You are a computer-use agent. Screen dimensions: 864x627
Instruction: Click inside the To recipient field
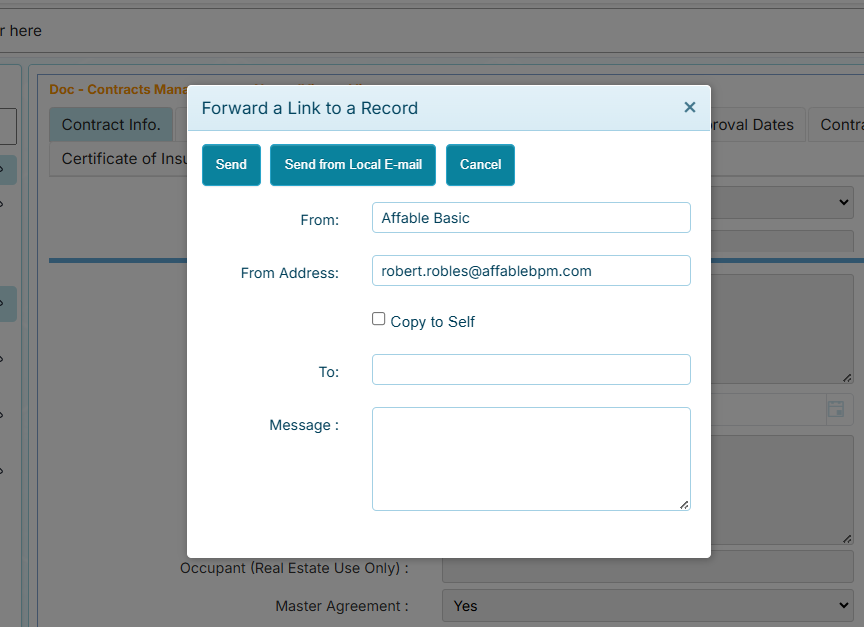pyautogui.click(x=531, y=369)
